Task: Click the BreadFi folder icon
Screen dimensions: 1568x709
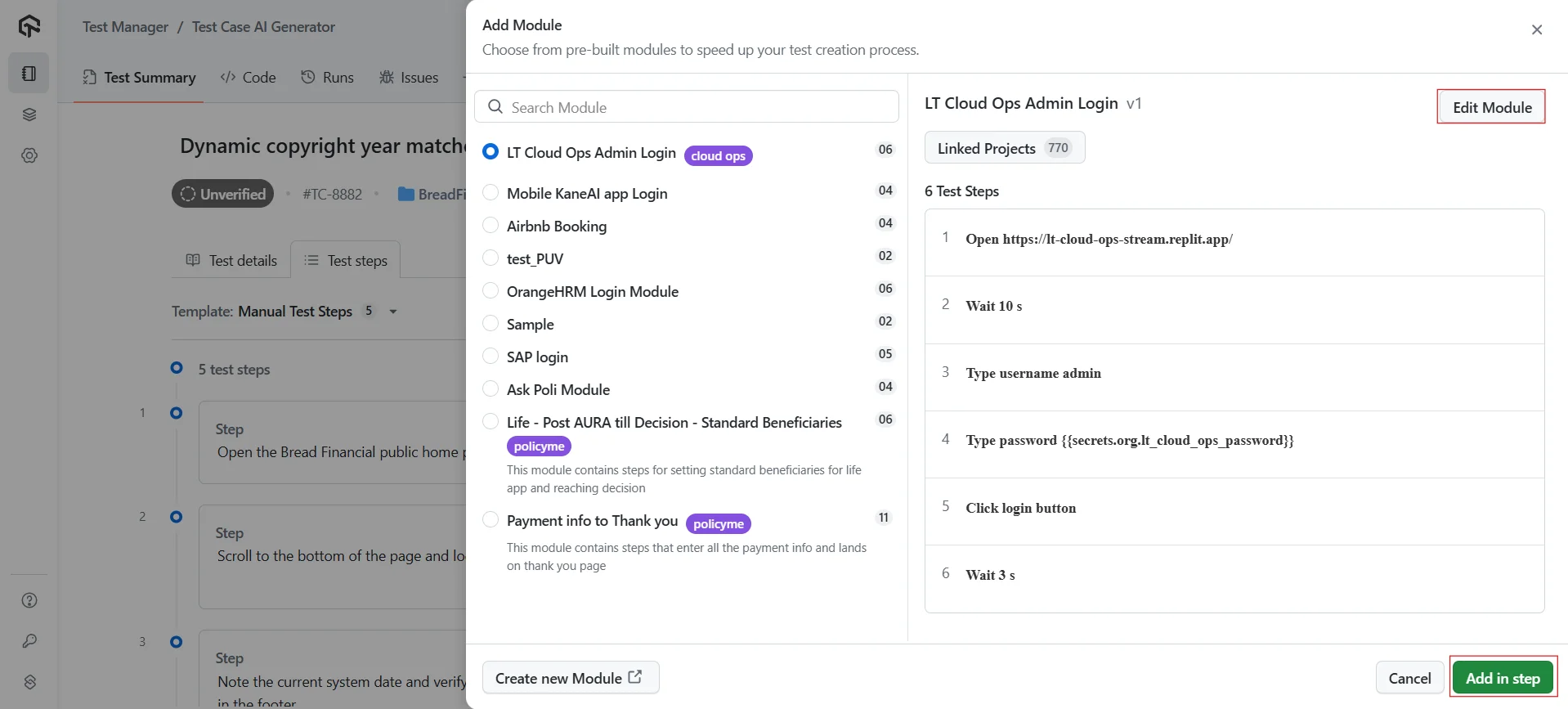Action: (405, 195)
